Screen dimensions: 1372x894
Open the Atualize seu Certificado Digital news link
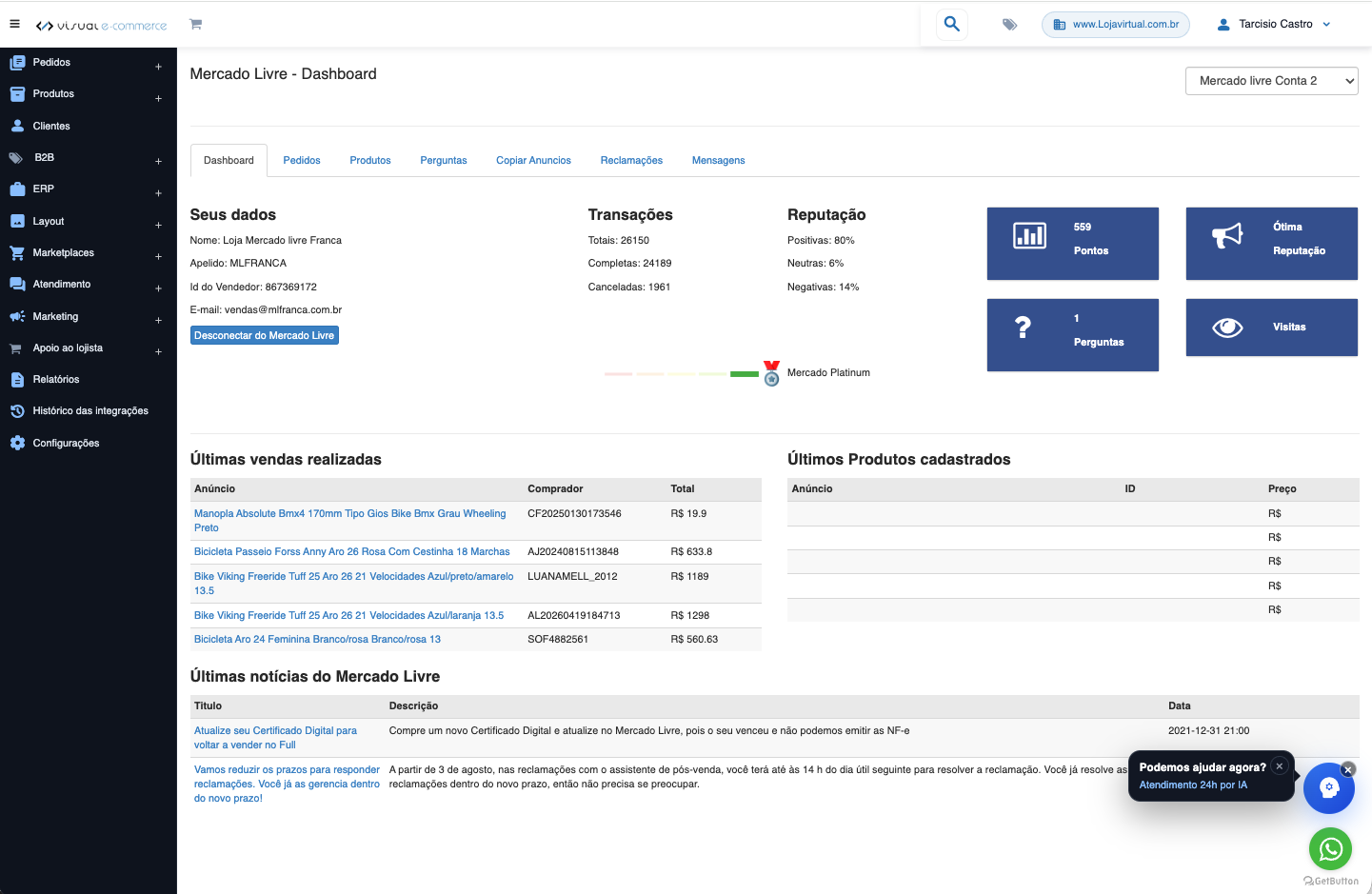click(276, 738)
